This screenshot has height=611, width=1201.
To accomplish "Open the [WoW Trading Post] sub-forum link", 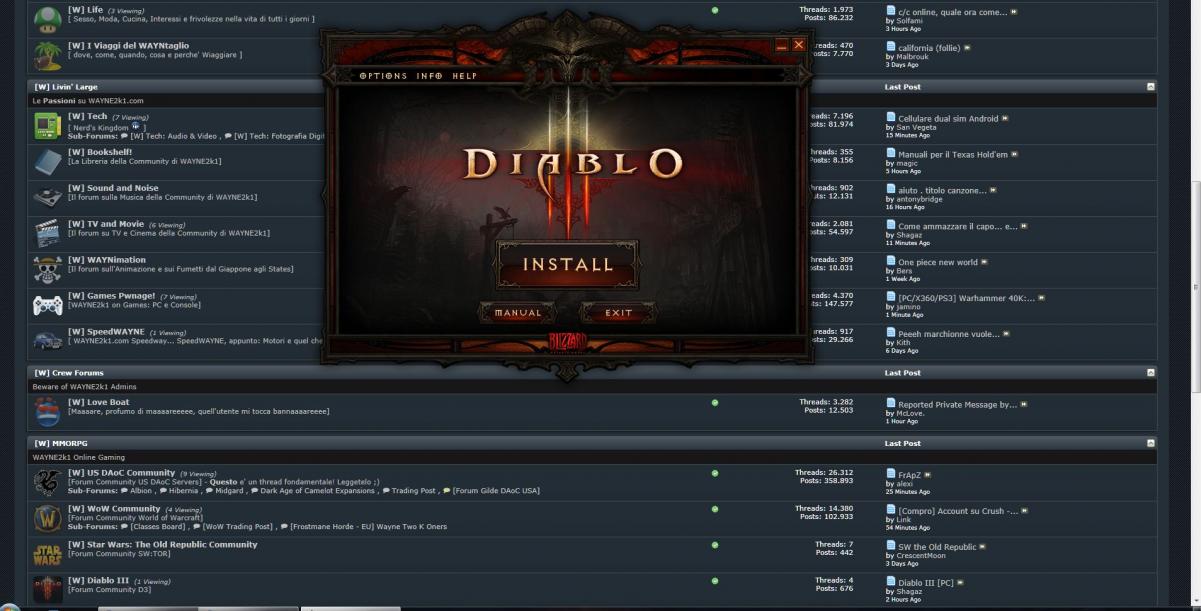I will (238, 527).
